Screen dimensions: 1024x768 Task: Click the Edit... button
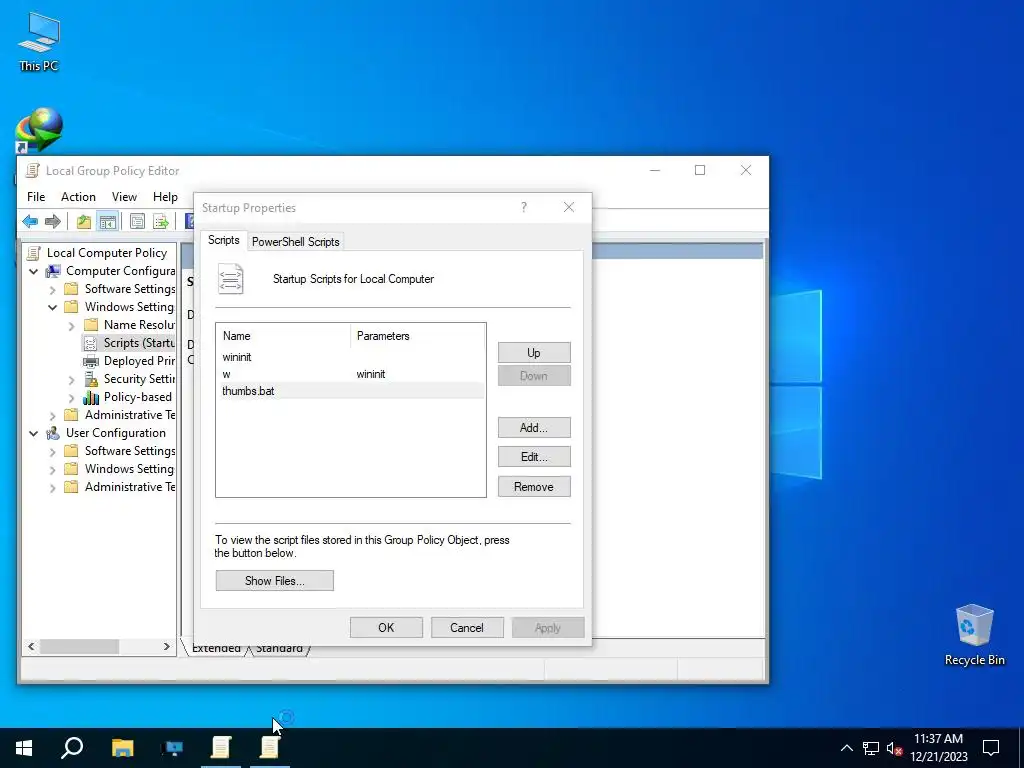[534, 456]
